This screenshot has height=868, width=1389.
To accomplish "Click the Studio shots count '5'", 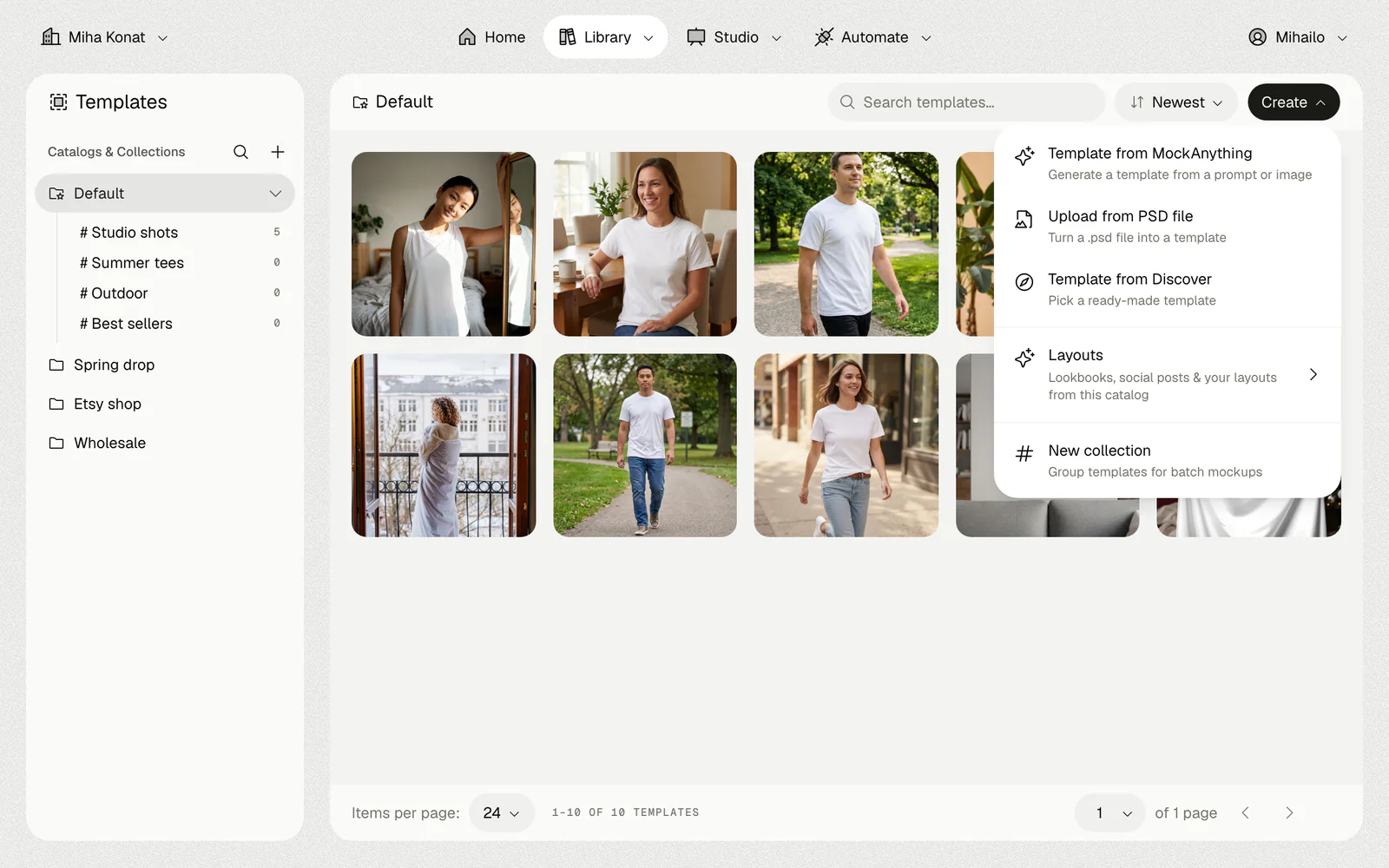I will tap(277, 232).
